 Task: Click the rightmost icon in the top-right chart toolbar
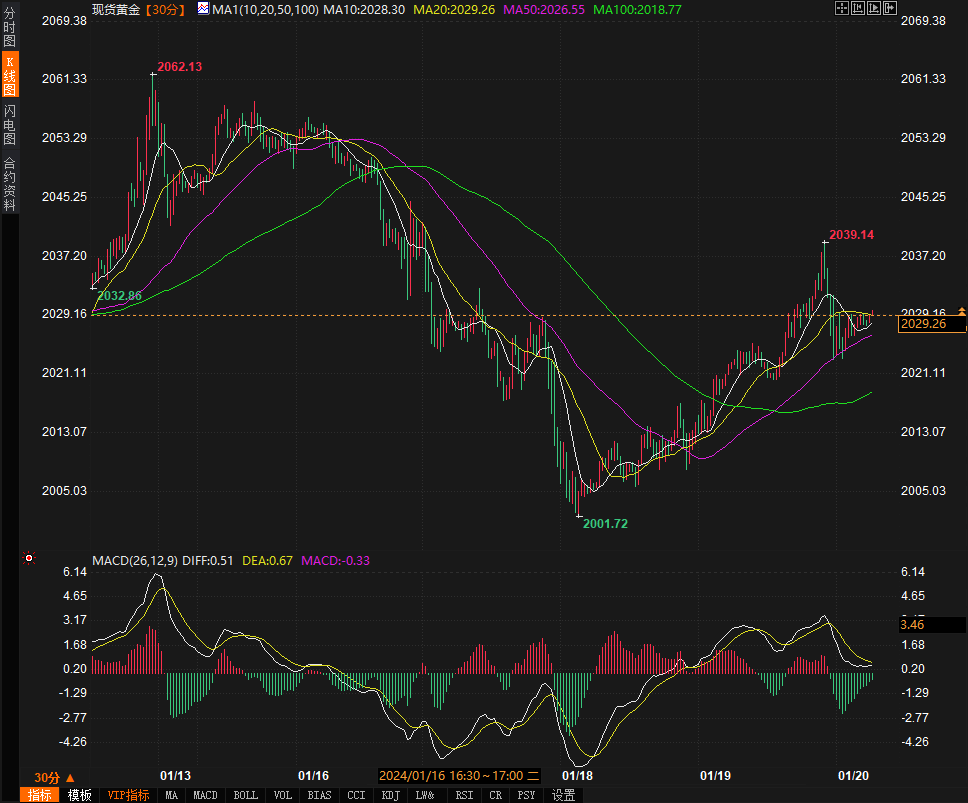[891, 9]
